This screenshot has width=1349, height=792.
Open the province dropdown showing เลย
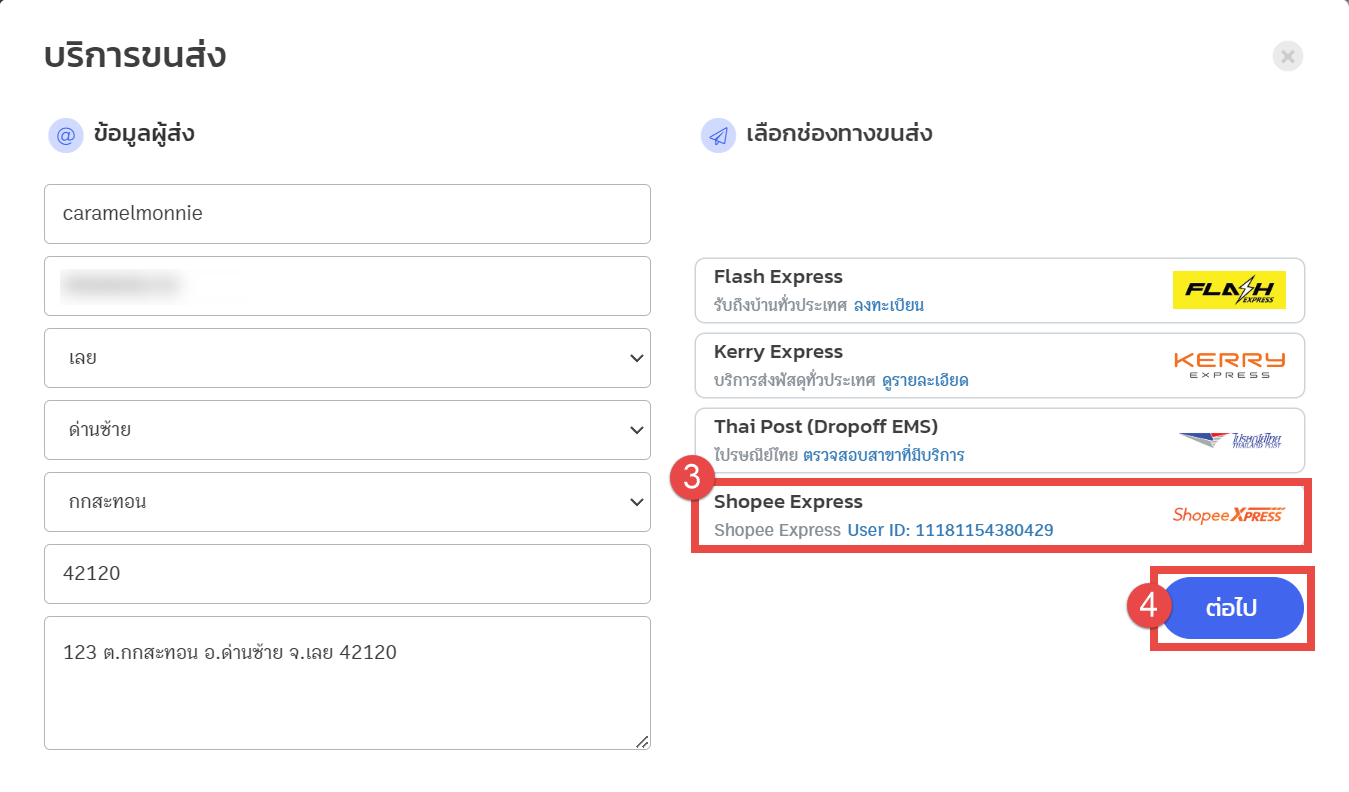point(347,358)
